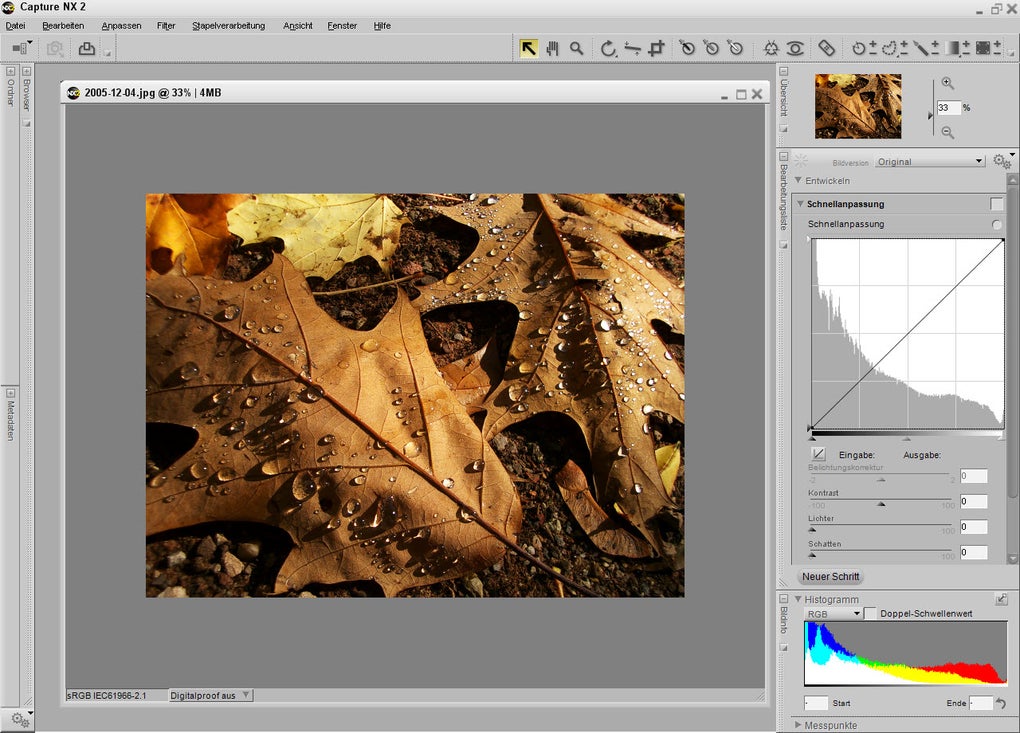Click the zoom-in magnifier in Übersicht panel
The height and width of the screenshot is (733, 1020).
947,84
